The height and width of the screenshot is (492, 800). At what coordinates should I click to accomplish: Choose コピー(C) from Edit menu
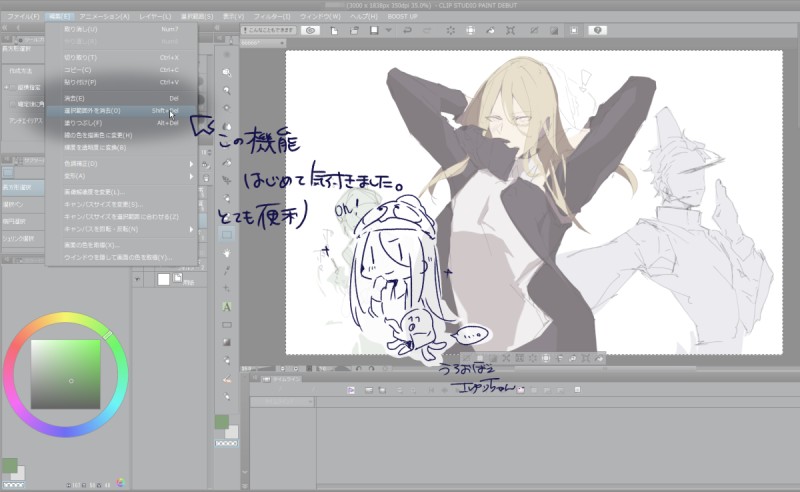point(121,70)
